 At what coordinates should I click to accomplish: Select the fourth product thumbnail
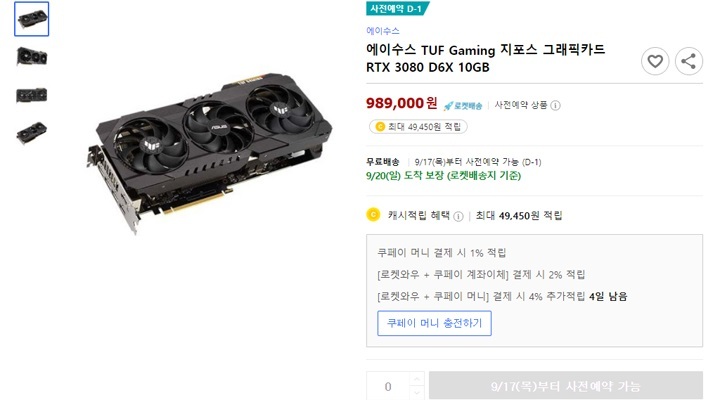(32, 133)
